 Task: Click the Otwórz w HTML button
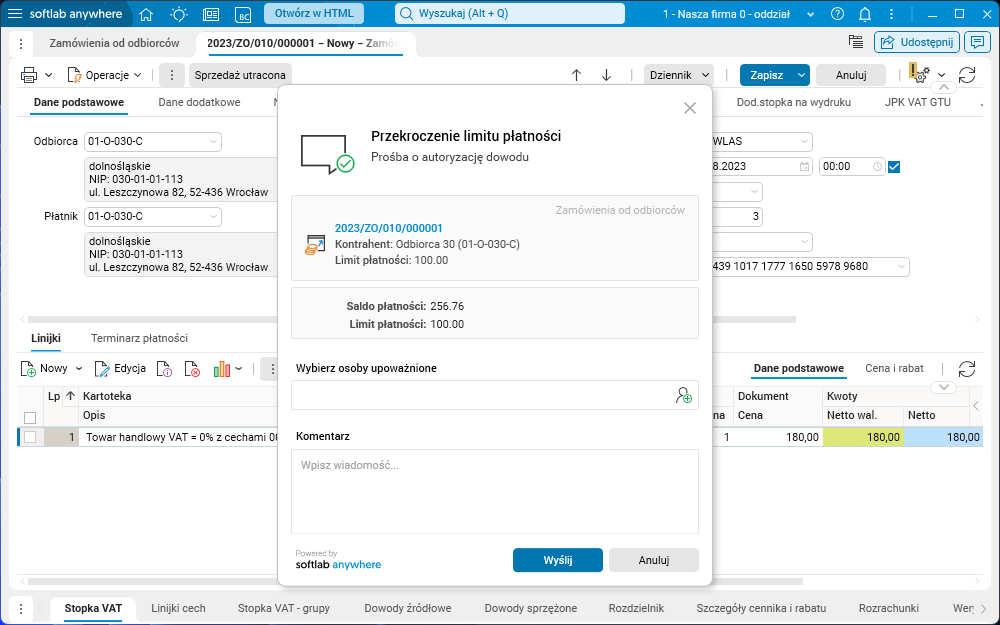tap(314, 13)
